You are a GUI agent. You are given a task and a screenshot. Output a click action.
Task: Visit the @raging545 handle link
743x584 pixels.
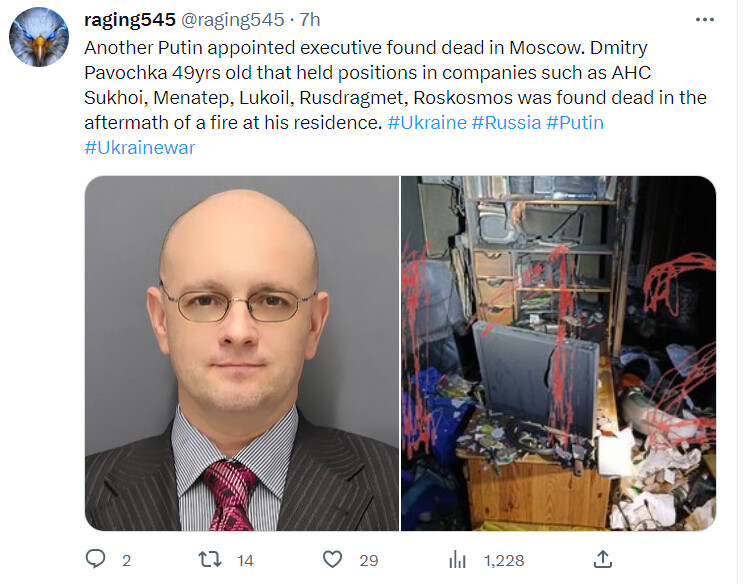click(233, 20)
